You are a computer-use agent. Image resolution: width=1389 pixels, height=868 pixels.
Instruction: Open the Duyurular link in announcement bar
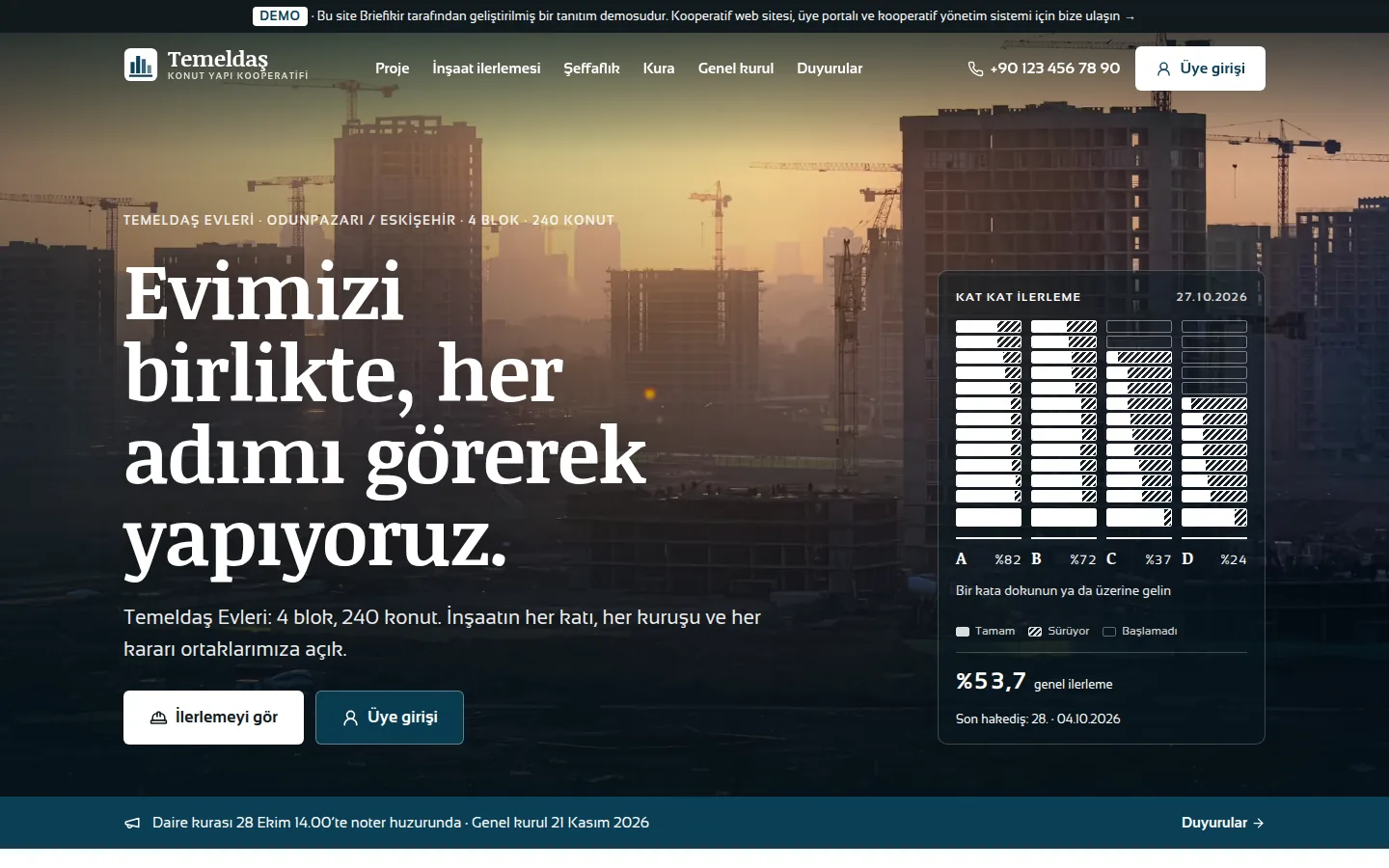[1222, 823]
